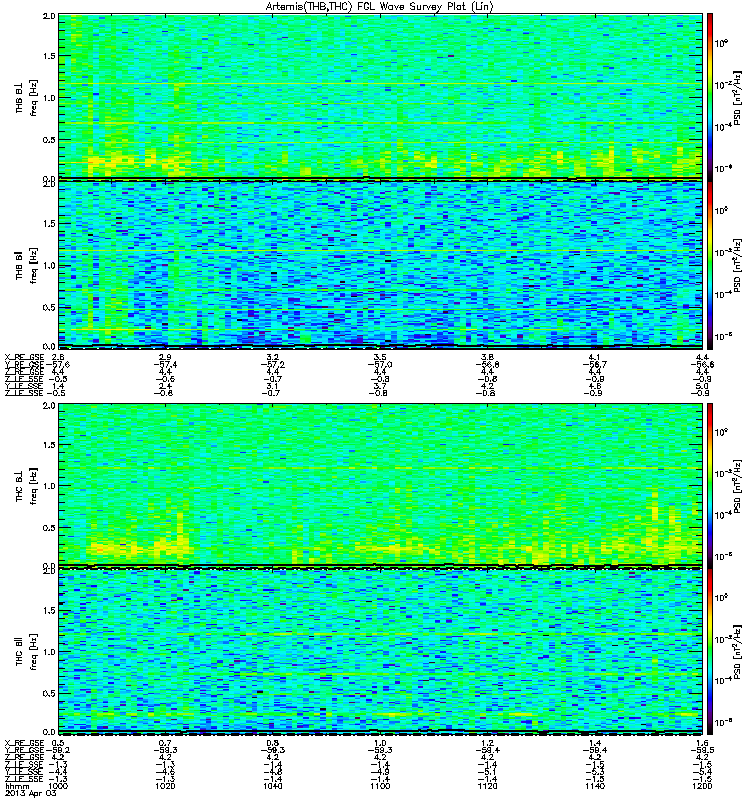The image size is (750, 800).
Task: Click the 'THB B∥ freq [Hz]' y-axis label
Action: pyautogui.click(x=27, y=265)
